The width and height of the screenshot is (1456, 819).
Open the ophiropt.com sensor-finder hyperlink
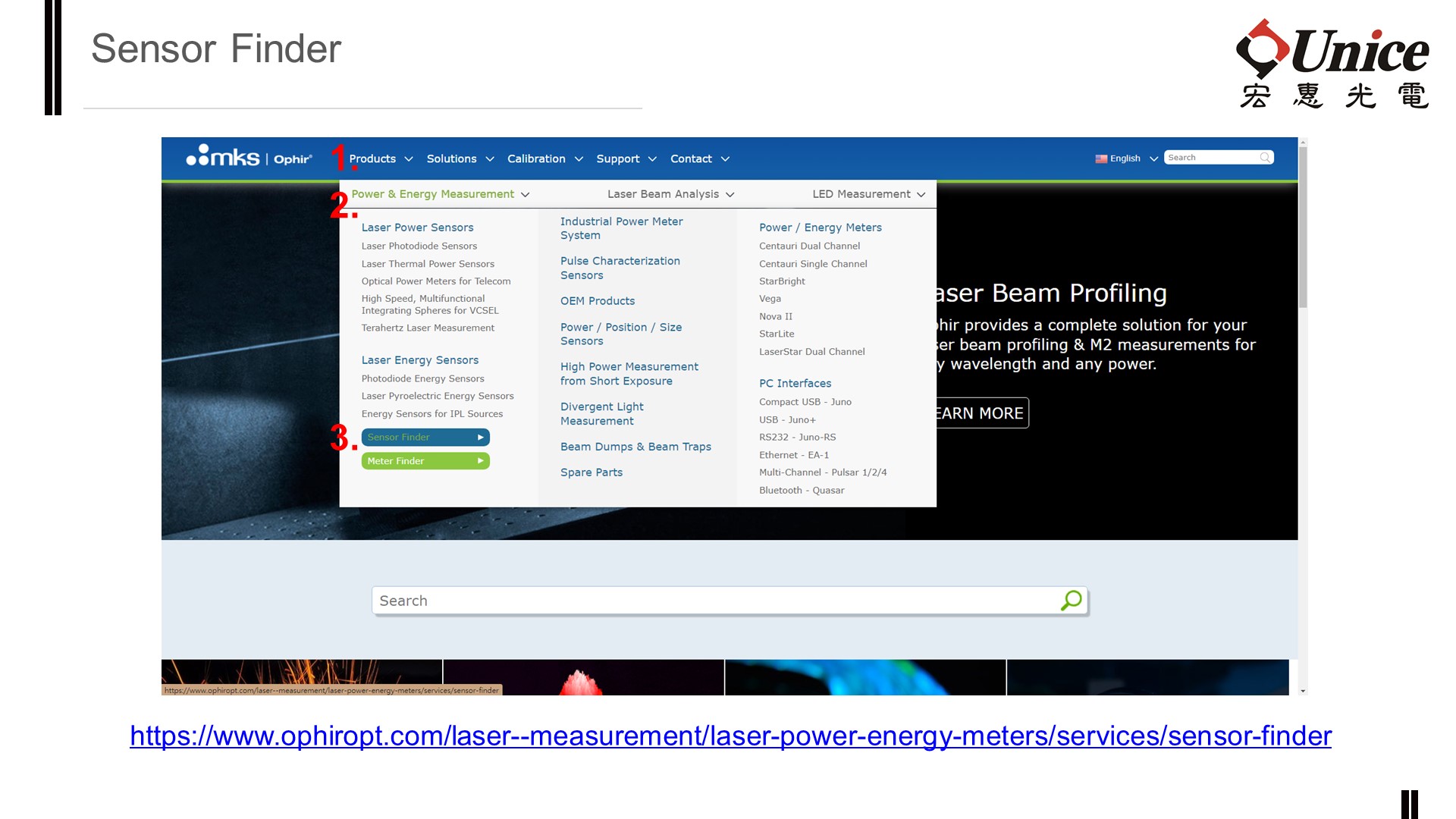(730, 736)
